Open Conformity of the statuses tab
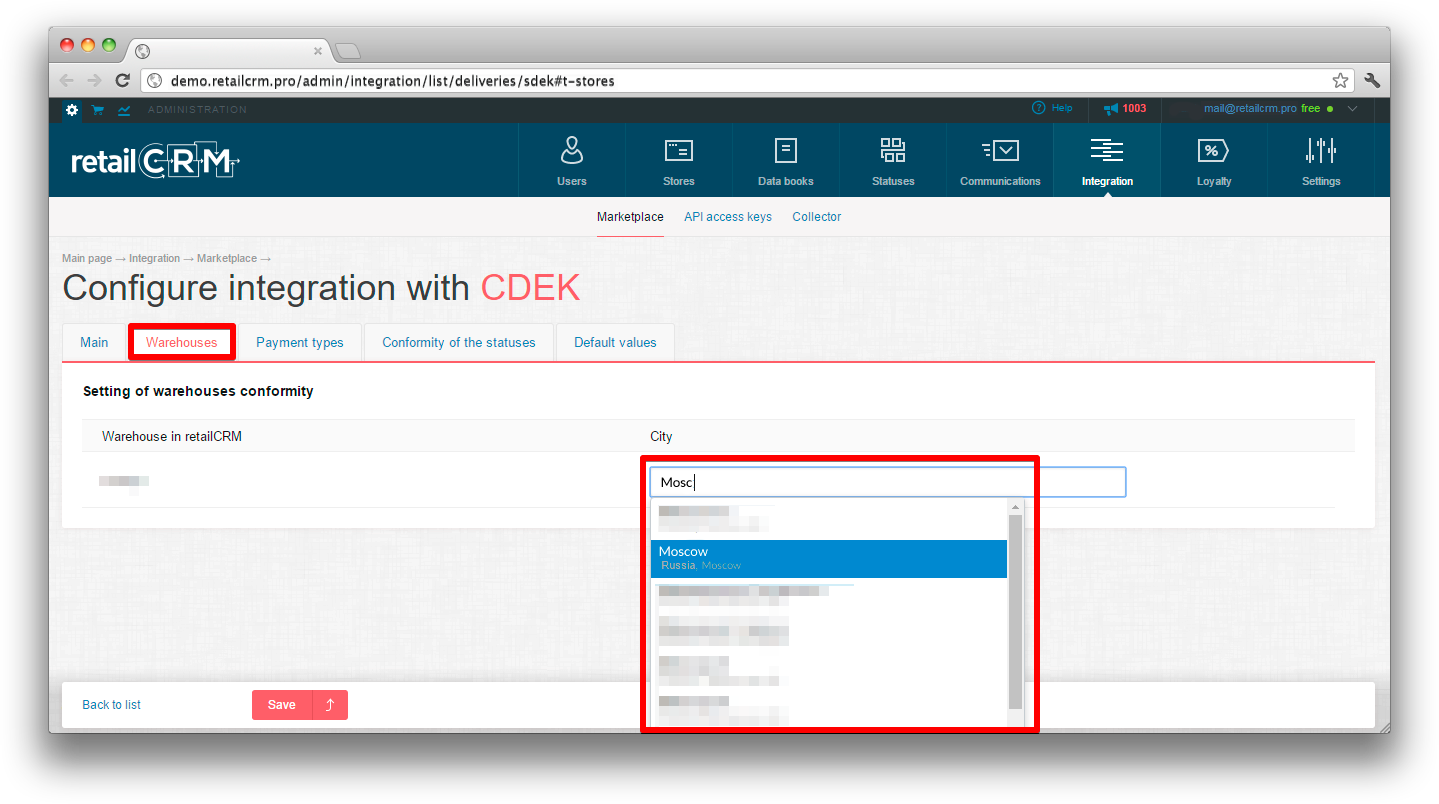The image size is (1439, 804). point(459,342)
